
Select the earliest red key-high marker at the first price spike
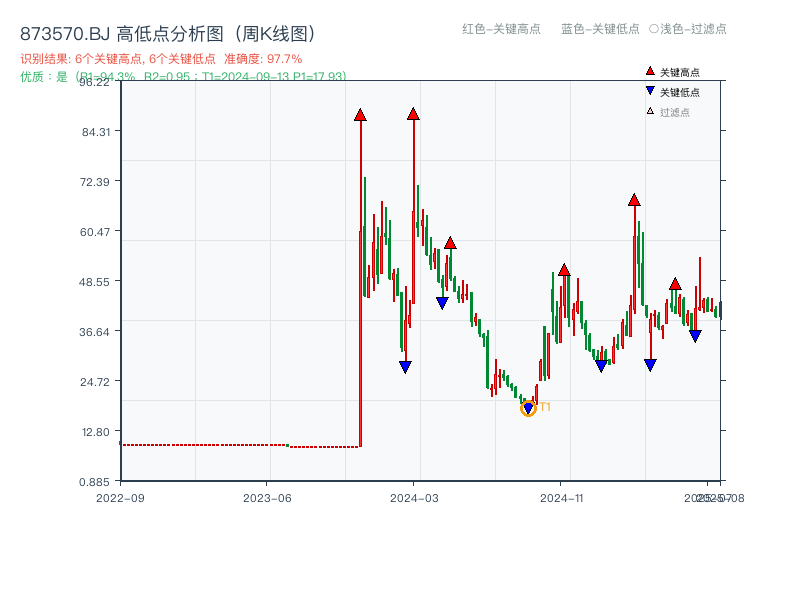tap(360, 115)
